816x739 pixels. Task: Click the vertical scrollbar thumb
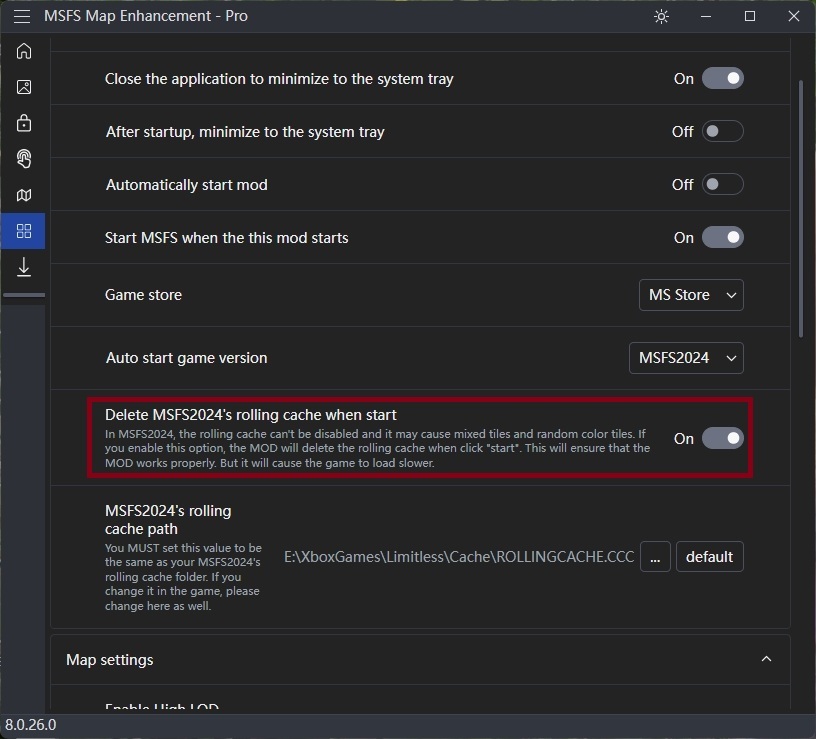(x=800, y=208)
